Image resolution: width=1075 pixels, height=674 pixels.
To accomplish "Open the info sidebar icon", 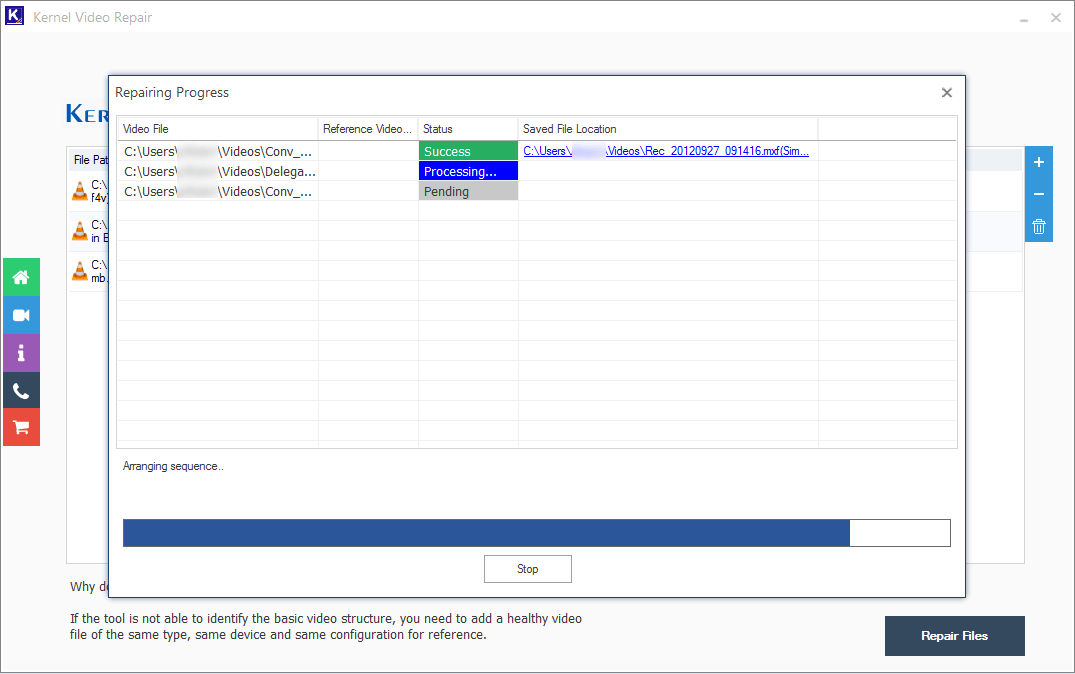I will tap(21, 352).
